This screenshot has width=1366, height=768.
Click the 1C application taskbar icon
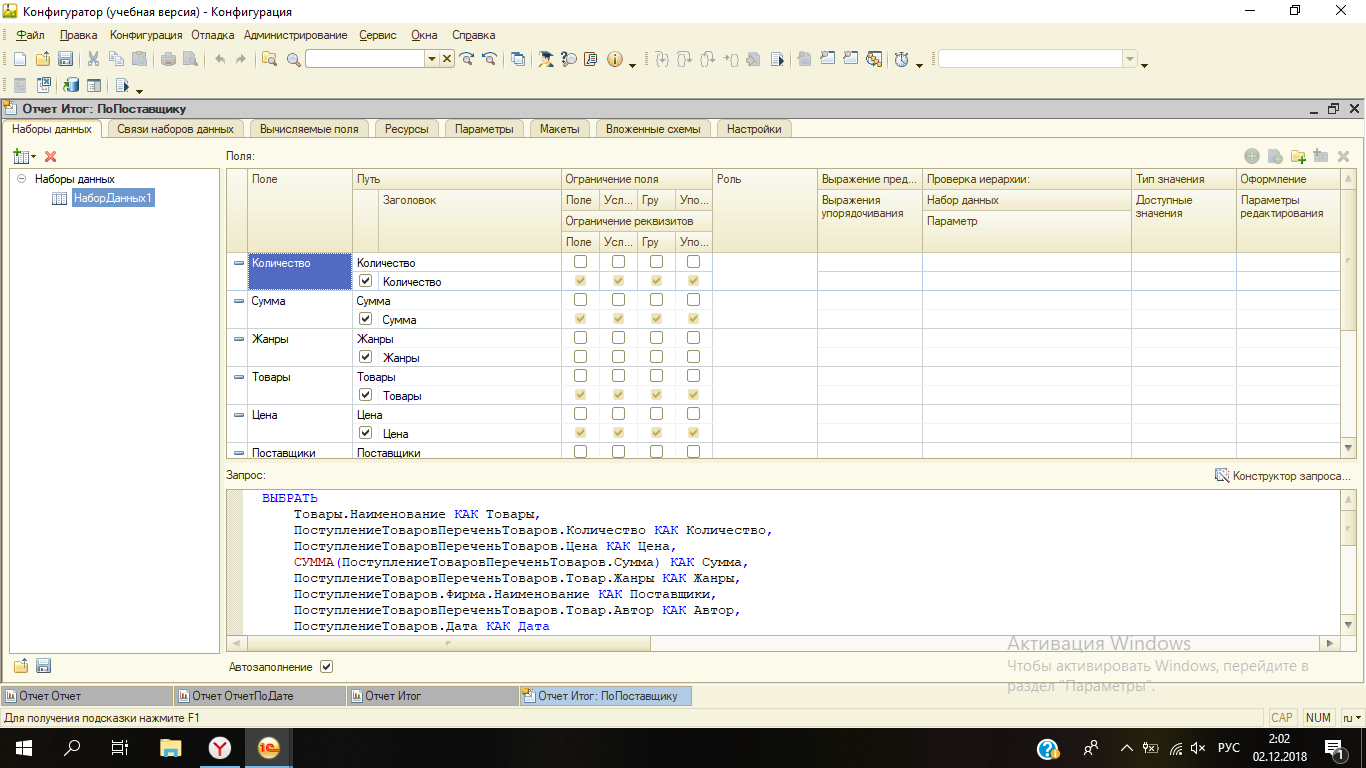269,748
